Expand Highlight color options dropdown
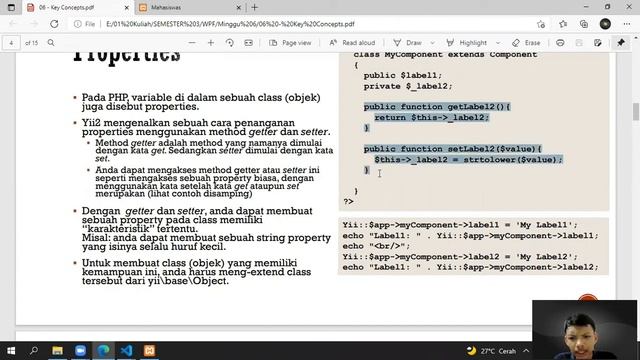This screenshot has width=640, height=360. tap(498, 42)
